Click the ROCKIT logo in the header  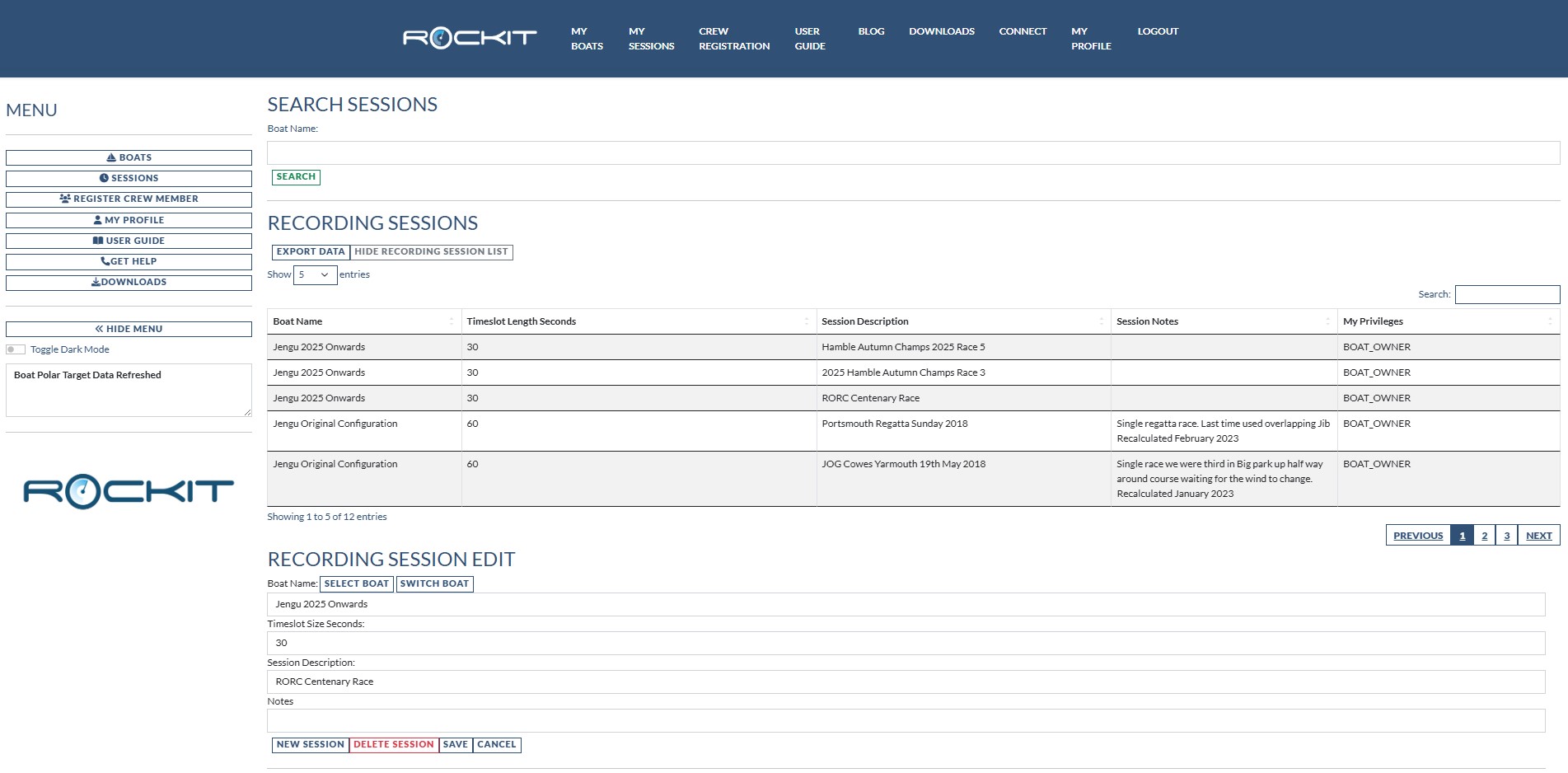pos(469,38)
